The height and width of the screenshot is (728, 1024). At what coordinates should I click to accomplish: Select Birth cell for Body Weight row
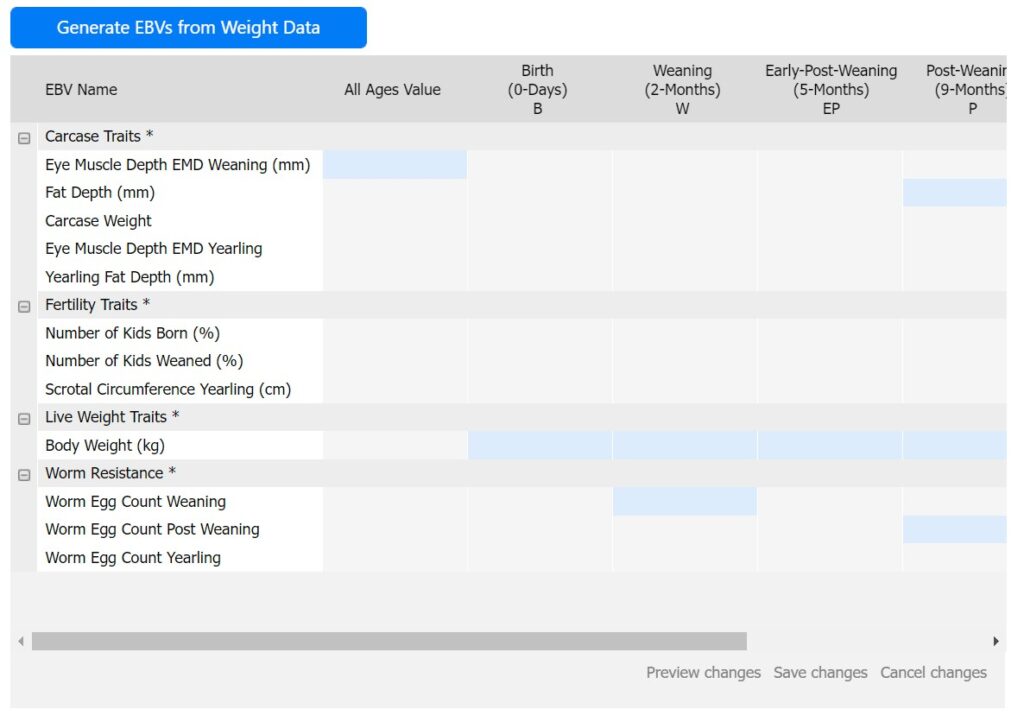(539, 446)
